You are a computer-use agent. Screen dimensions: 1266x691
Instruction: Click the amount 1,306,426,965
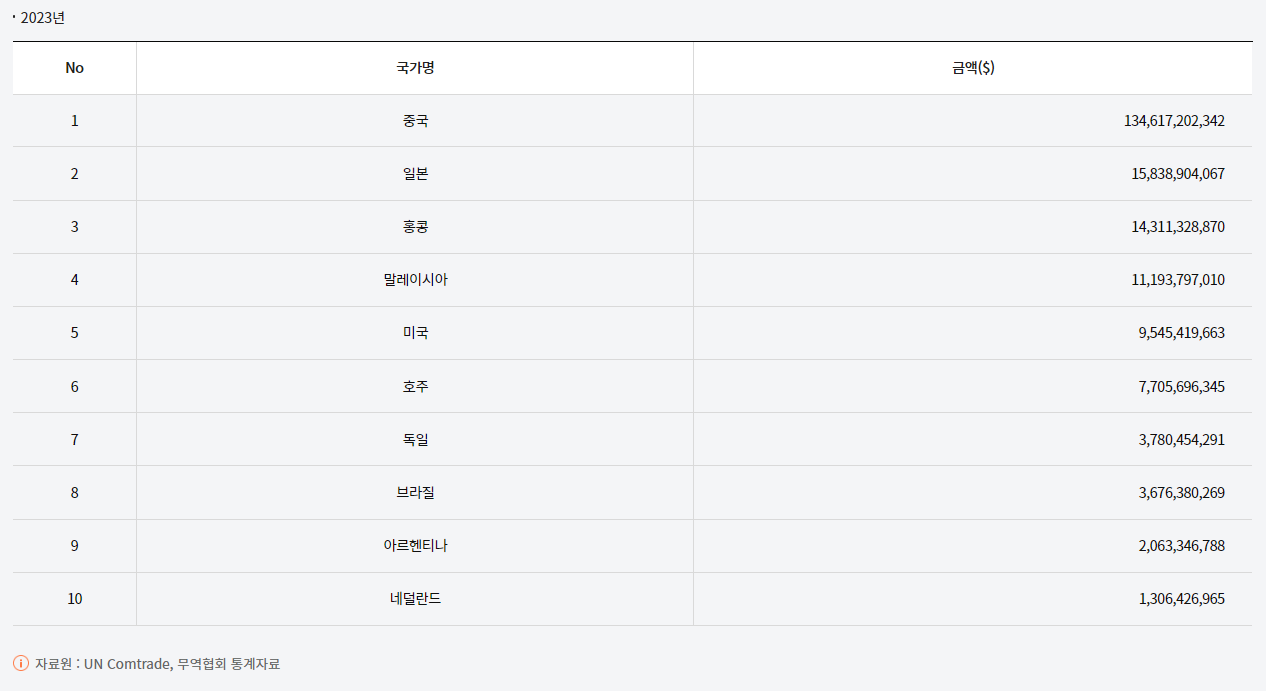click(x=1181, y=599)
